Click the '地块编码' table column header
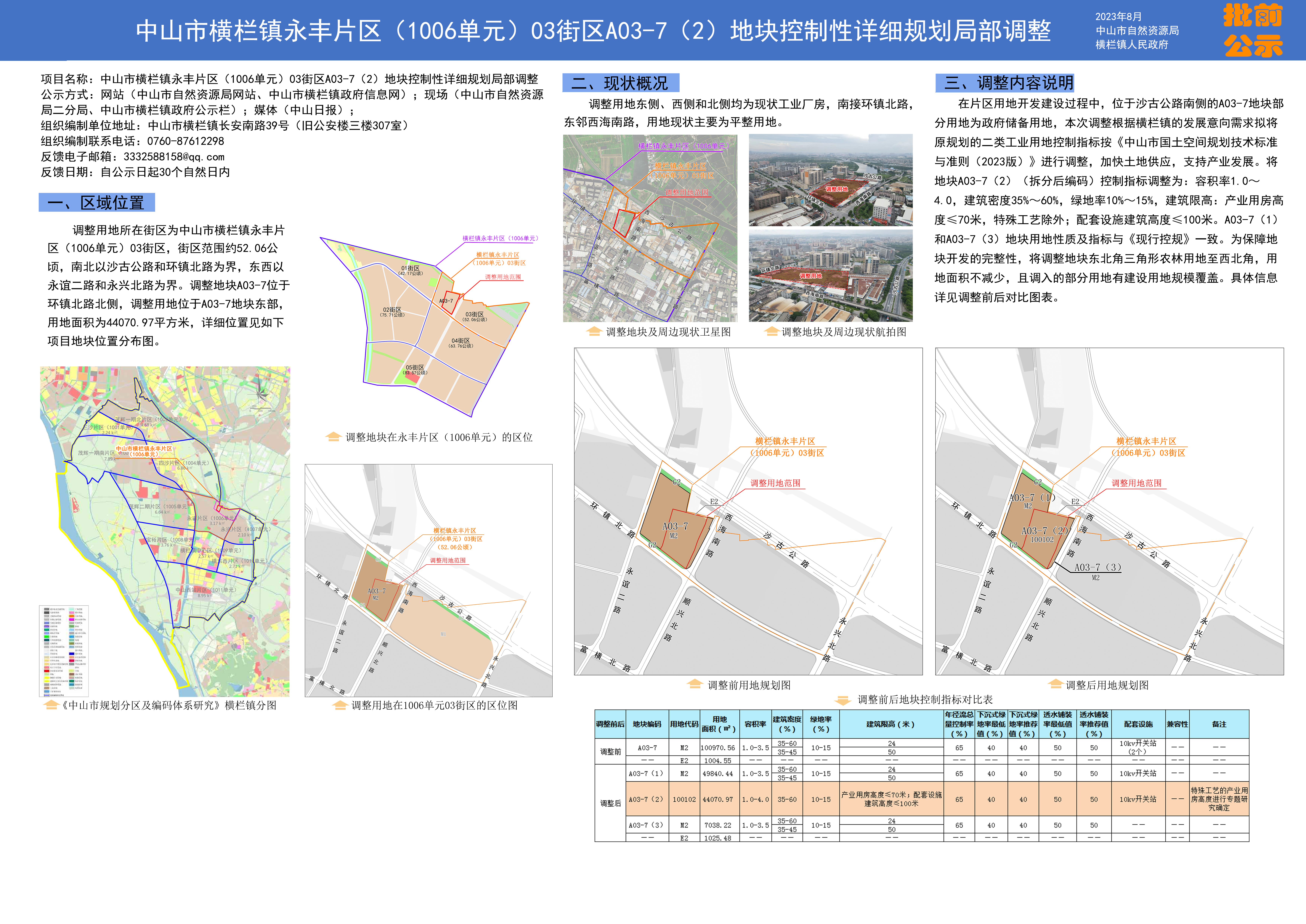Image resolution: width=1306 pixels, height=924 pixels. point(647,724)
